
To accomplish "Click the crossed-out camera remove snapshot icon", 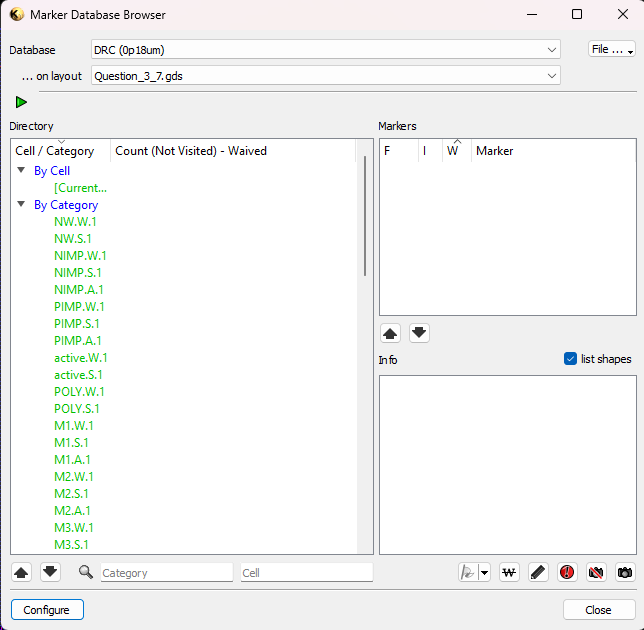I will tap(596, 572).
